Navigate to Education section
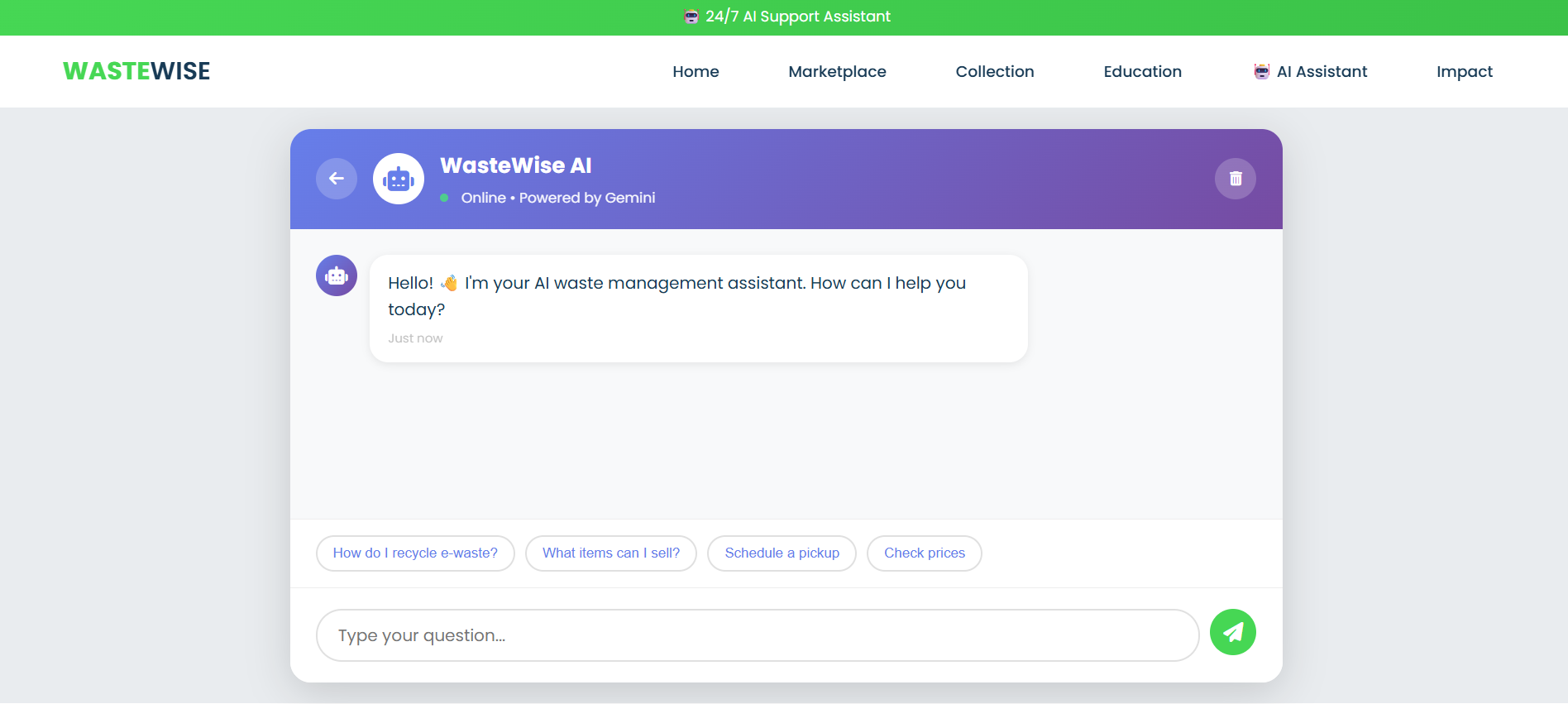 click(x=1142, y=71)
